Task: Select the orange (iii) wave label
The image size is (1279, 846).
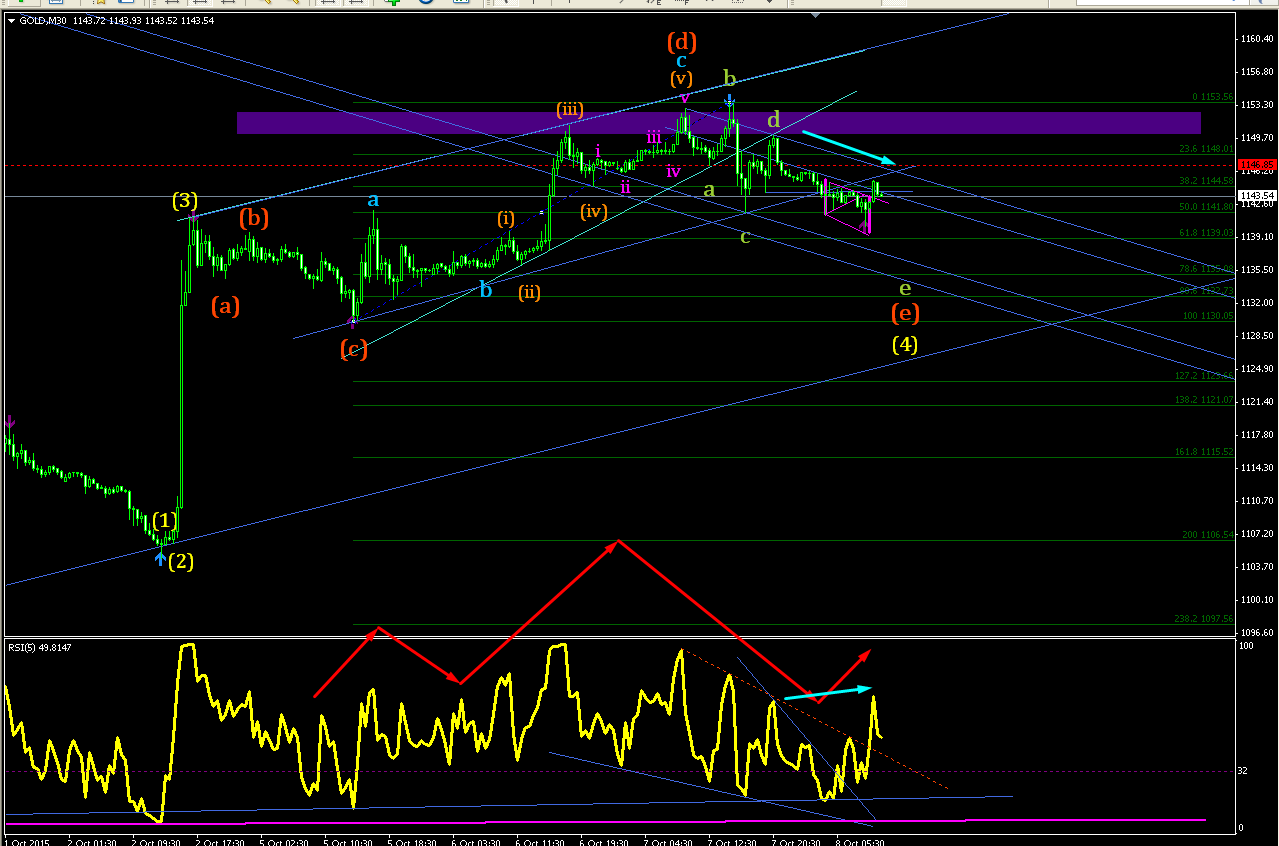Action: point(571,110)
